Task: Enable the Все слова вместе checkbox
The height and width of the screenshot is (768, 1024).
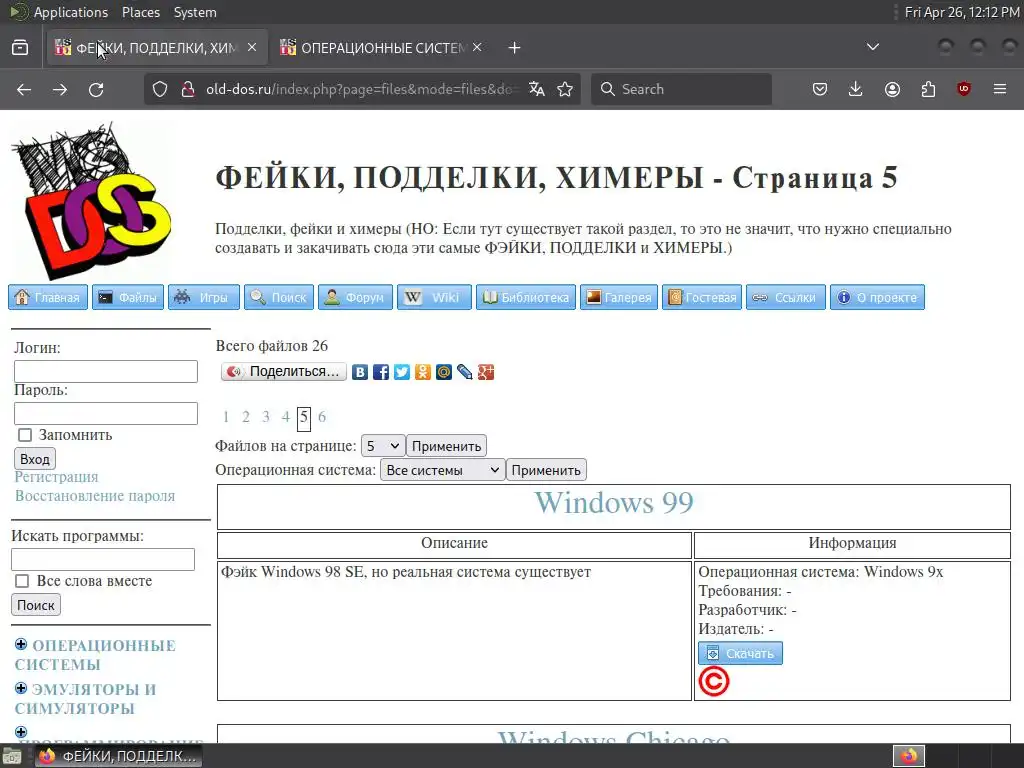Action: click(22, 581)
